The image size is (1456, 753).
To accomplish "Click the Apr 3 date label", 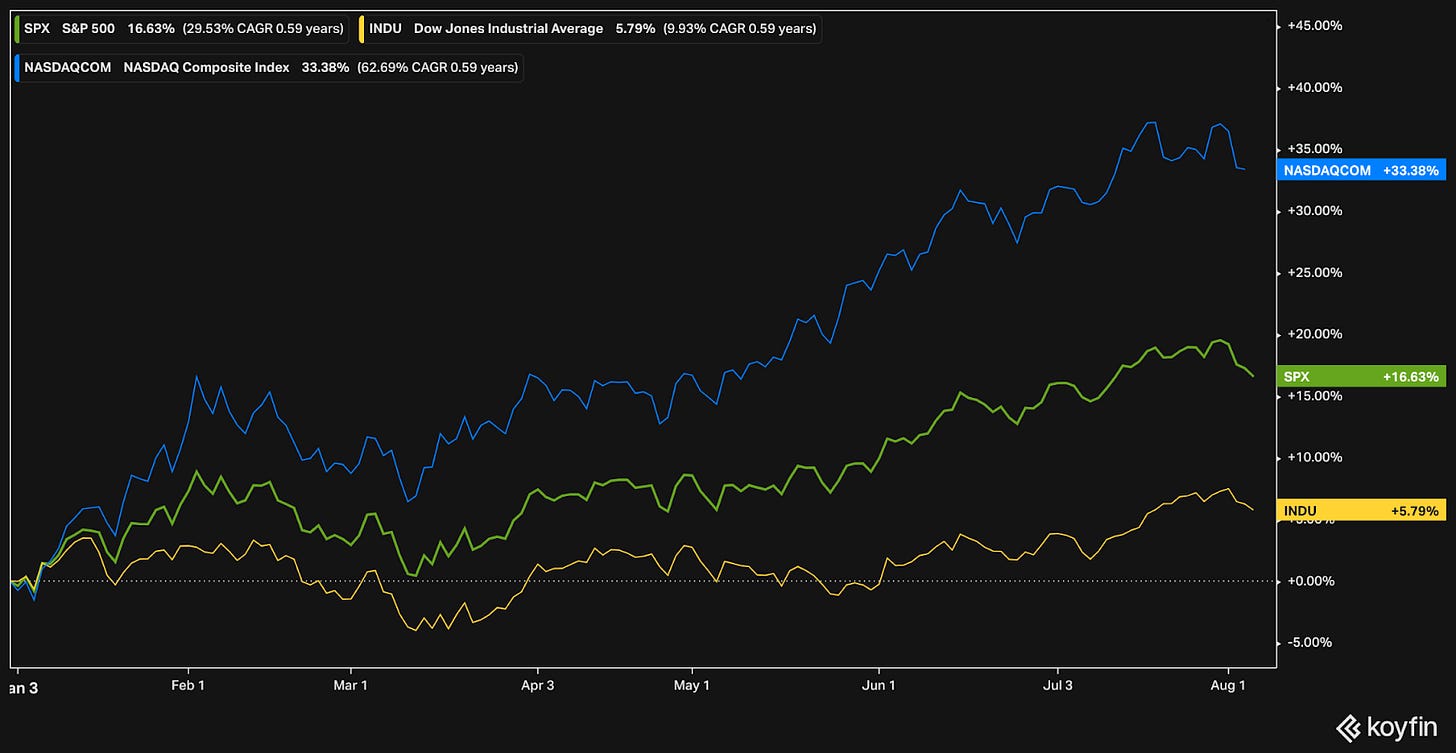I will (538, 686).
